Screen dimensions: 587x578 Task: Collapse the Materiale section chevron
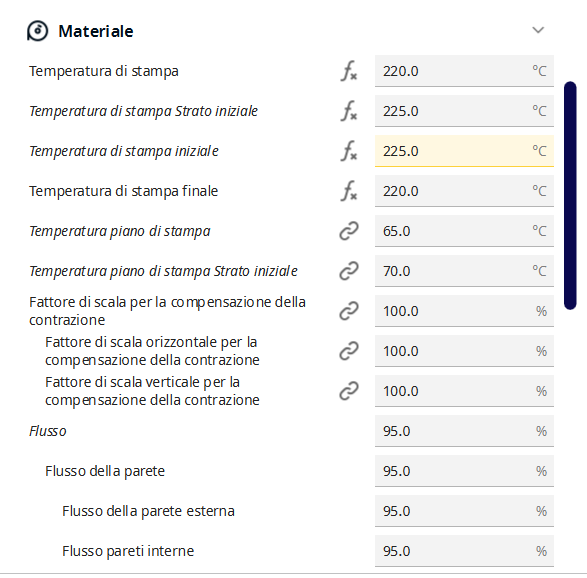[538, 30]
